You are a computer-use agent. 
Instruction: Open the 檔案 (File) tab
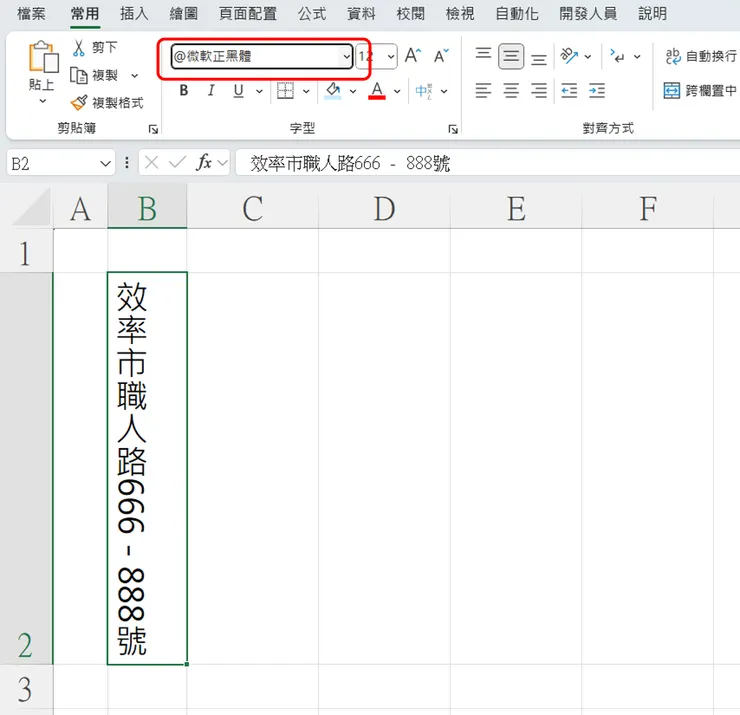[x=31, y=14]
